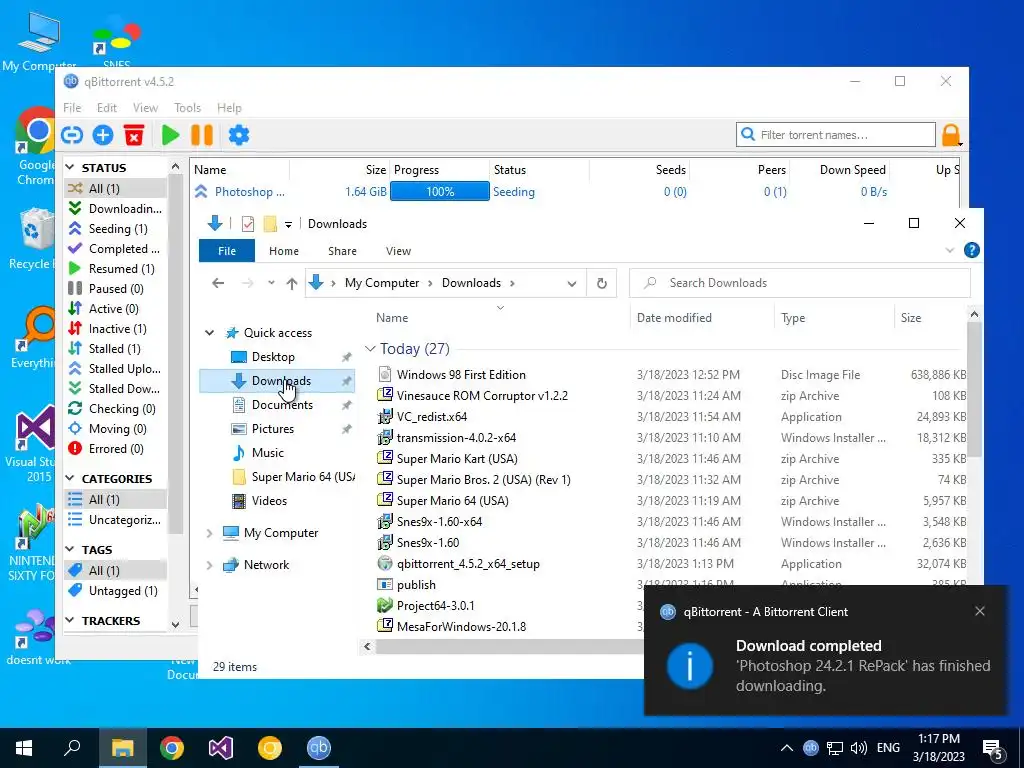Screen dimensions: 1024x768
Task: Open Explorer File ribbon tab
Action: [x=227, y=251]
